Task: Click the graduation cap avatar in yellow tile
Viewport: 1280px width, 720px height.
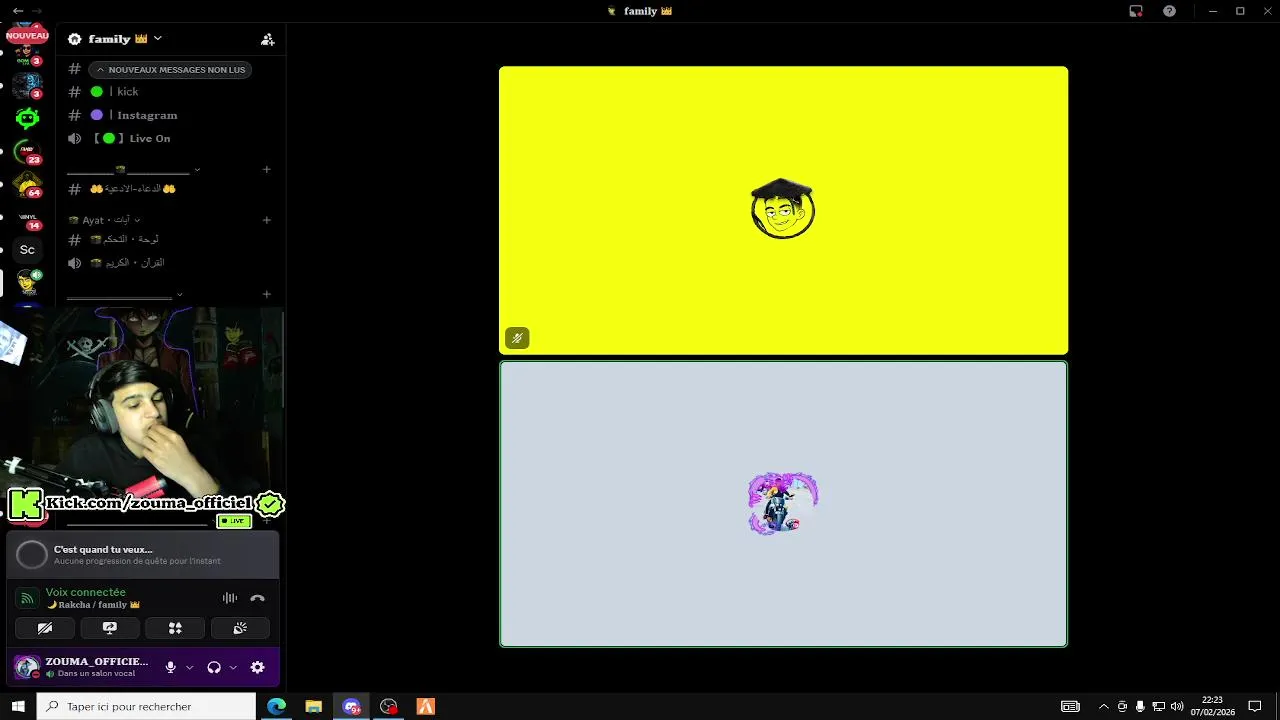Action: tap(783, 208)
